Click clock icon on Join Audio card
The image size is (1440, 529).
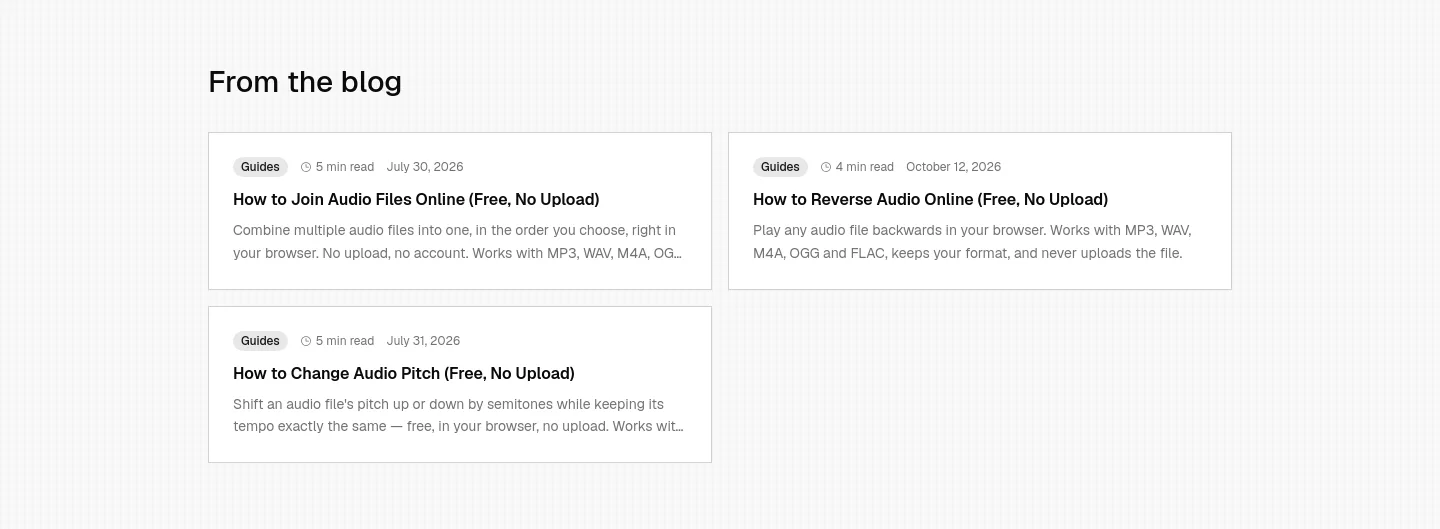click(306, 167)
